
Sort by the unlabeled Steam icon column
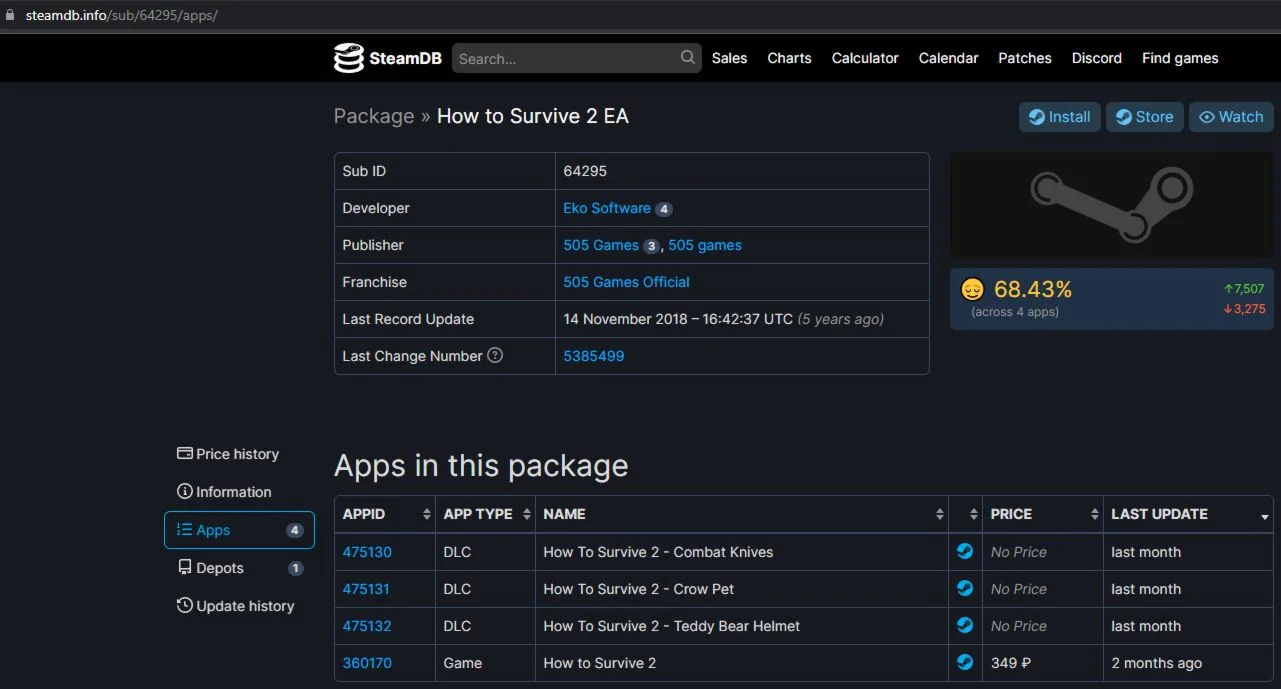click(x=965, y=514)
